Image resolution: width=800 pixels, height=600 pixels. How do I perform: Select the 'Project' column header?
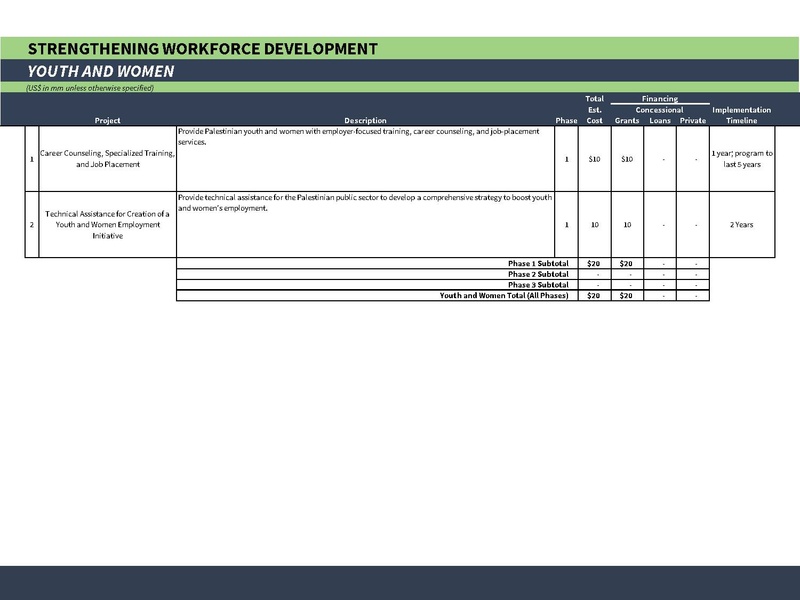point(107,121)
